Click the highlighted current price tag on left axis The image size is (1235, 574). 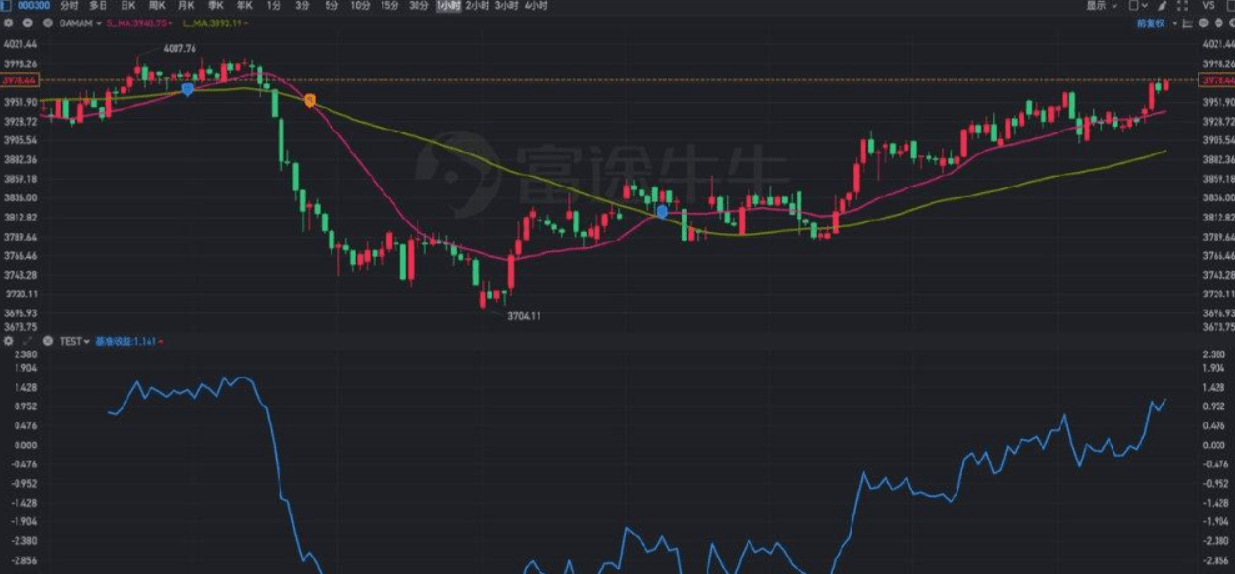point(19,79)
